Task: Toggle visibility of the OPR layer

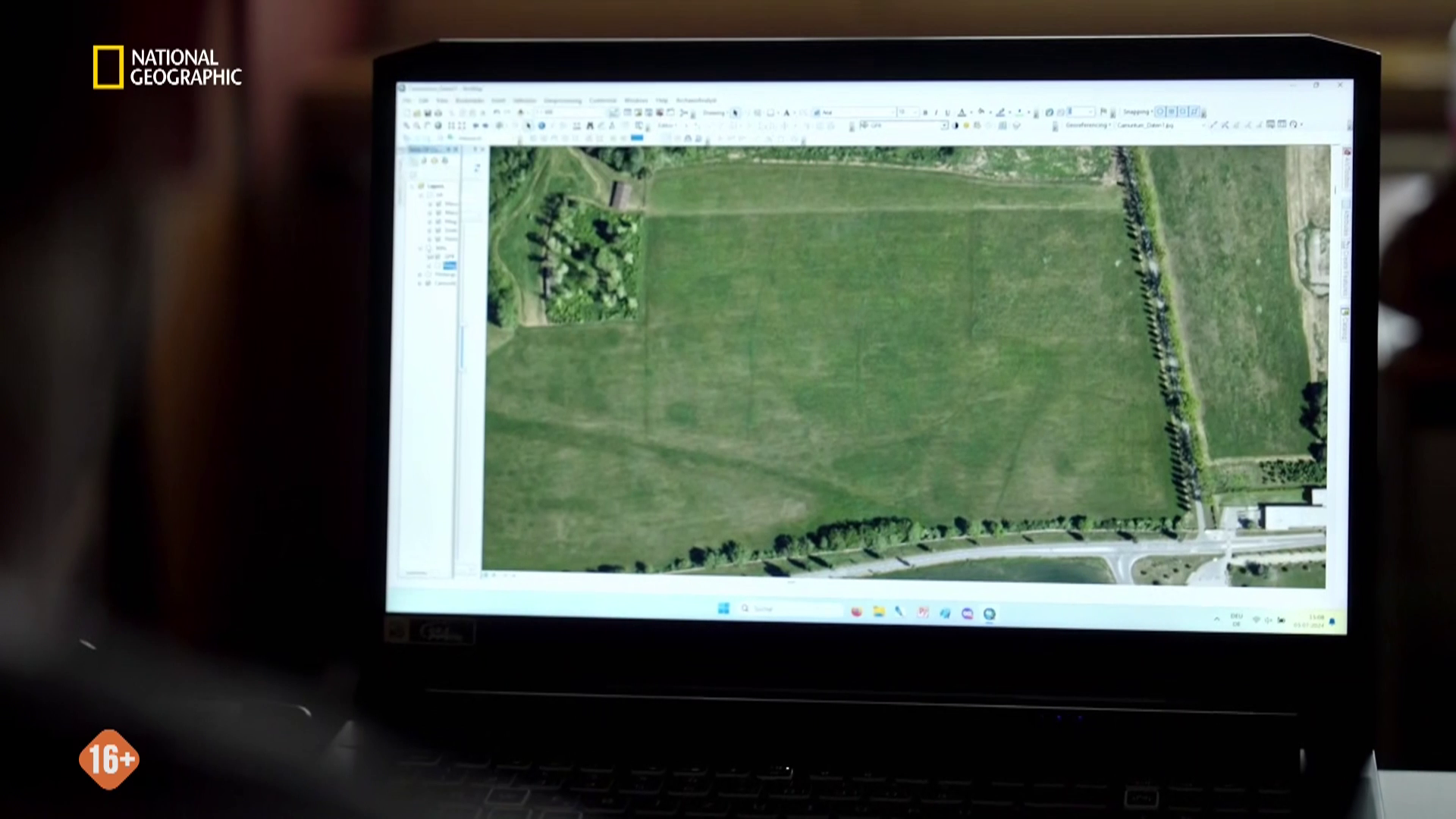Action: 438,257
